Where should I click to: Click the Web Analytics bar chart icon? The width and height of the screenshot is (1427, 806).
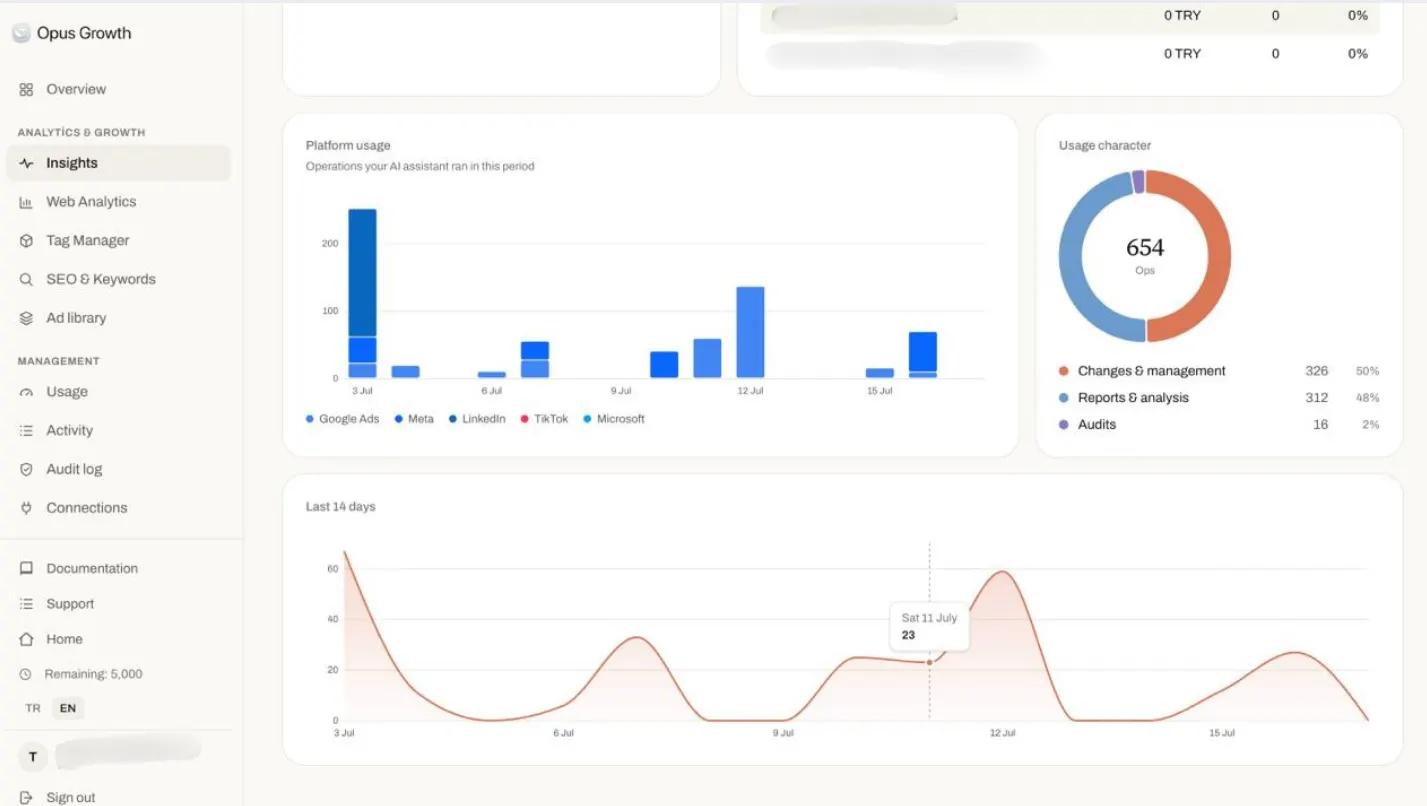pos(27,202)
